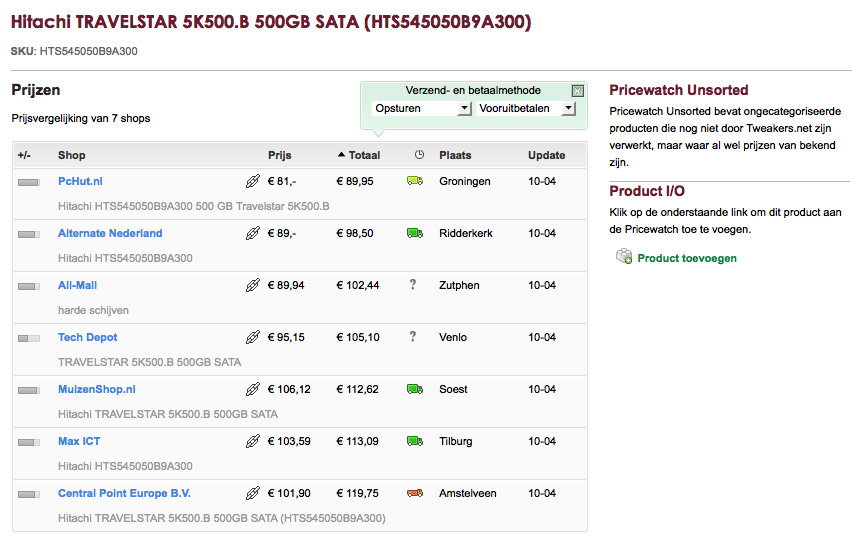
Task: Click the rating bar for PcHut.nl
Action: [x=29, y=182]
